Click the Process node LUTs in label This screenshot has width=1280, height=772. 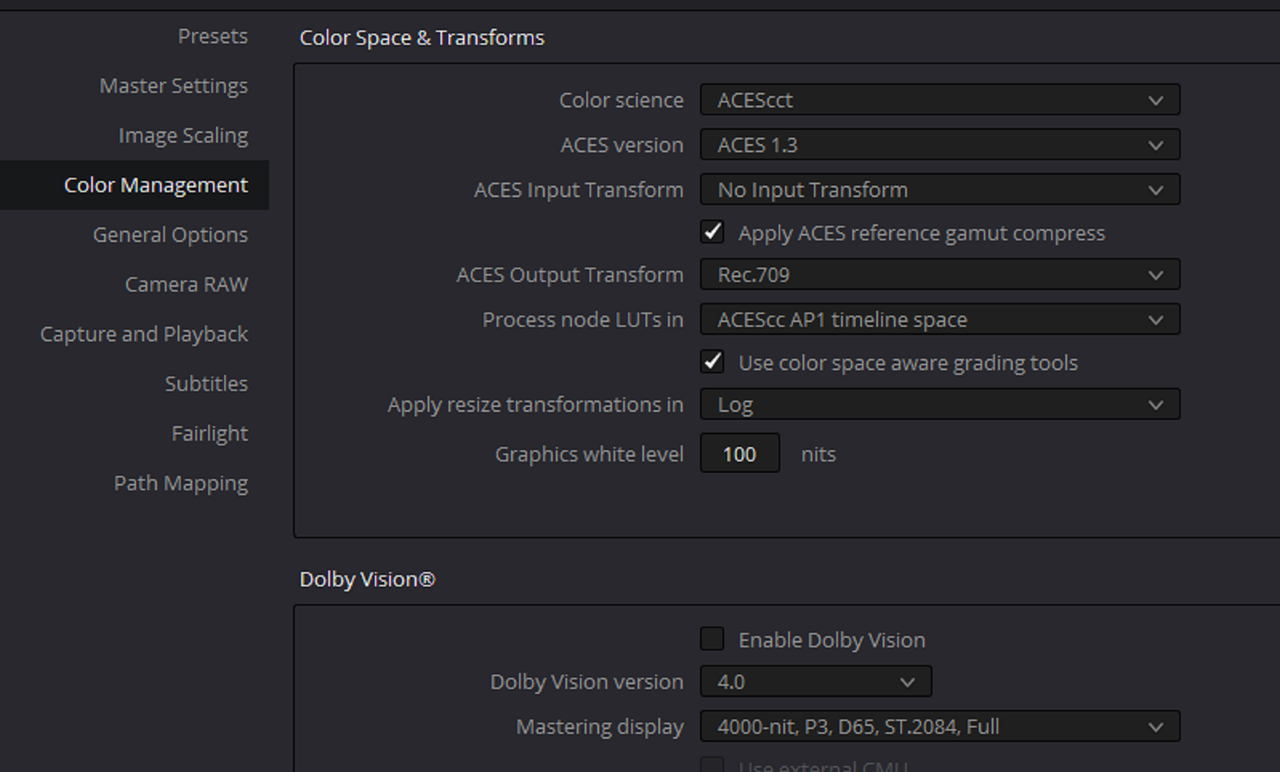click(x=583, y=320)
